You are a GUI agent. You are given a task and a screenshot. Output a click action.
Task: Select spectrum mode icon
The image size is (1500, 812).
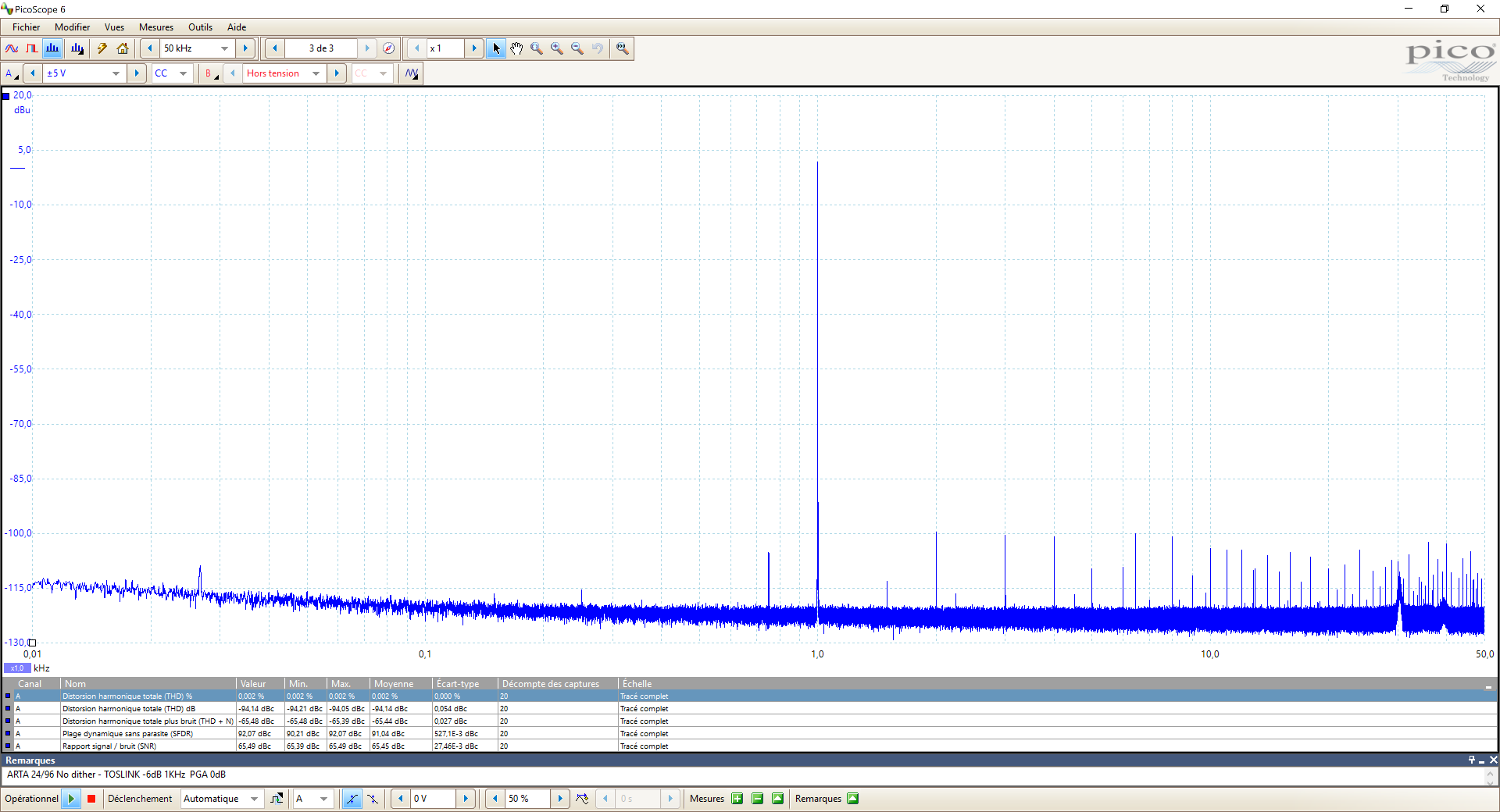pyautogui.click(x=52, y=48)
